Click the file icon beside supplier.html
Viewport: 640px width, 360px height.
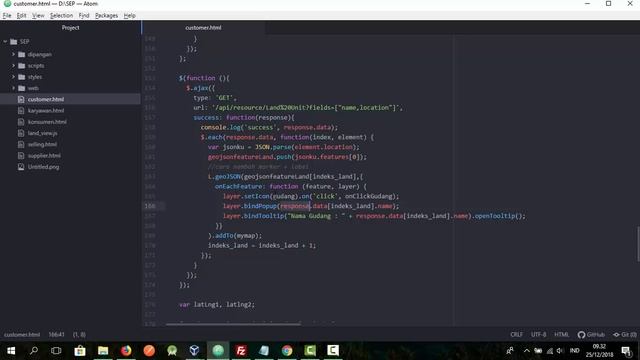[x=21, y=156]
